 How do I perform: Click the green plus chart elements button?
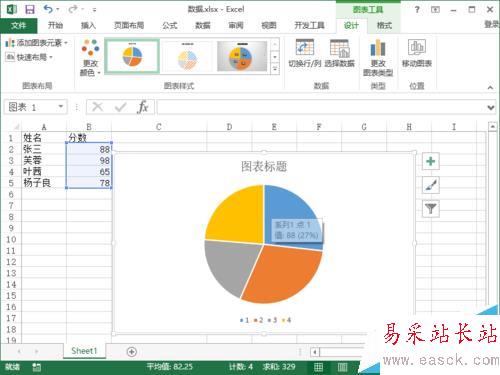(x=431, y=161)
